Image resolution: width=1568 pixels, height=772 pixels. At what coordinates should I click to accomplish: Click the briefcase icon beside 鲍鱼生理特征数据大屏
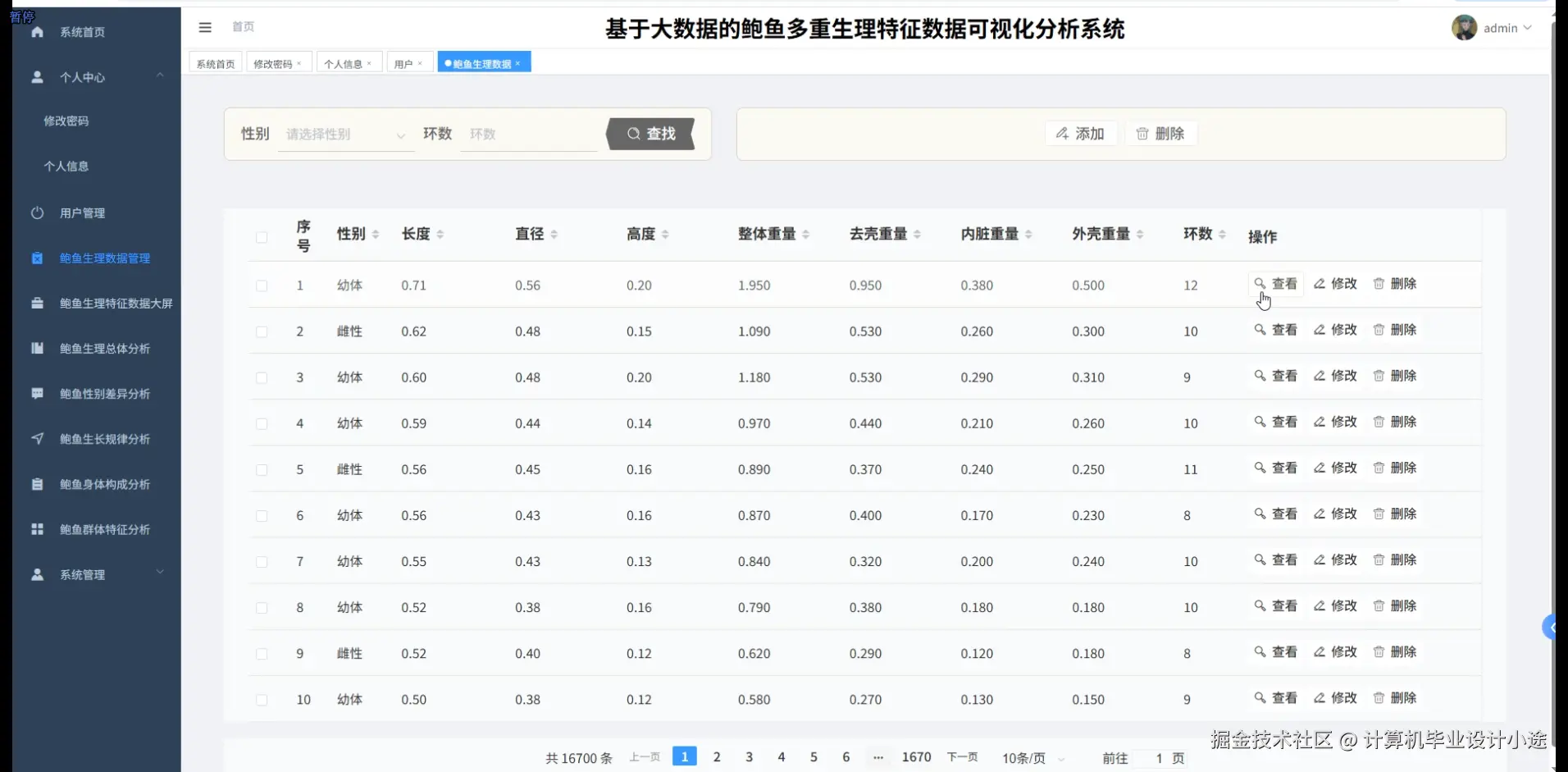tap(37, 303)
